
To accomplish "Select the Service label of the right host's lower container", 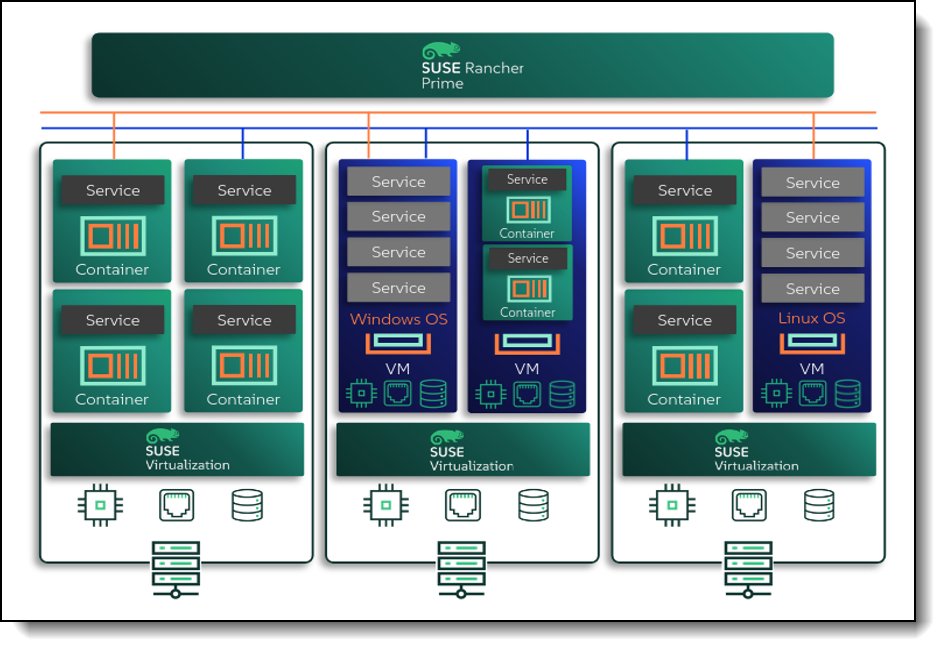I will 685,320.
